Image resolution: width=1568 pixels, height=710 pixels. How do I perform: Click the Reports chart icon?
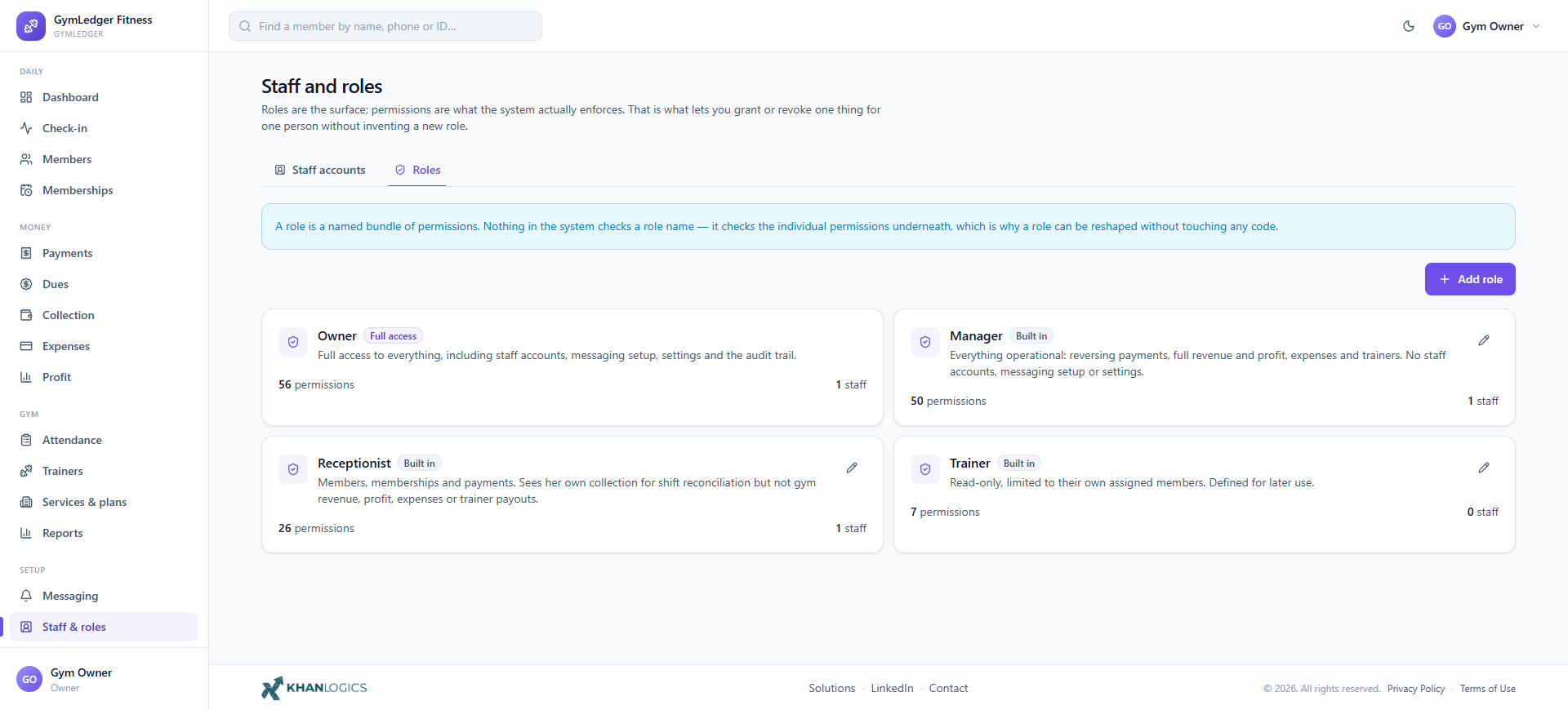pyautogui.click(x=26, y=533)
